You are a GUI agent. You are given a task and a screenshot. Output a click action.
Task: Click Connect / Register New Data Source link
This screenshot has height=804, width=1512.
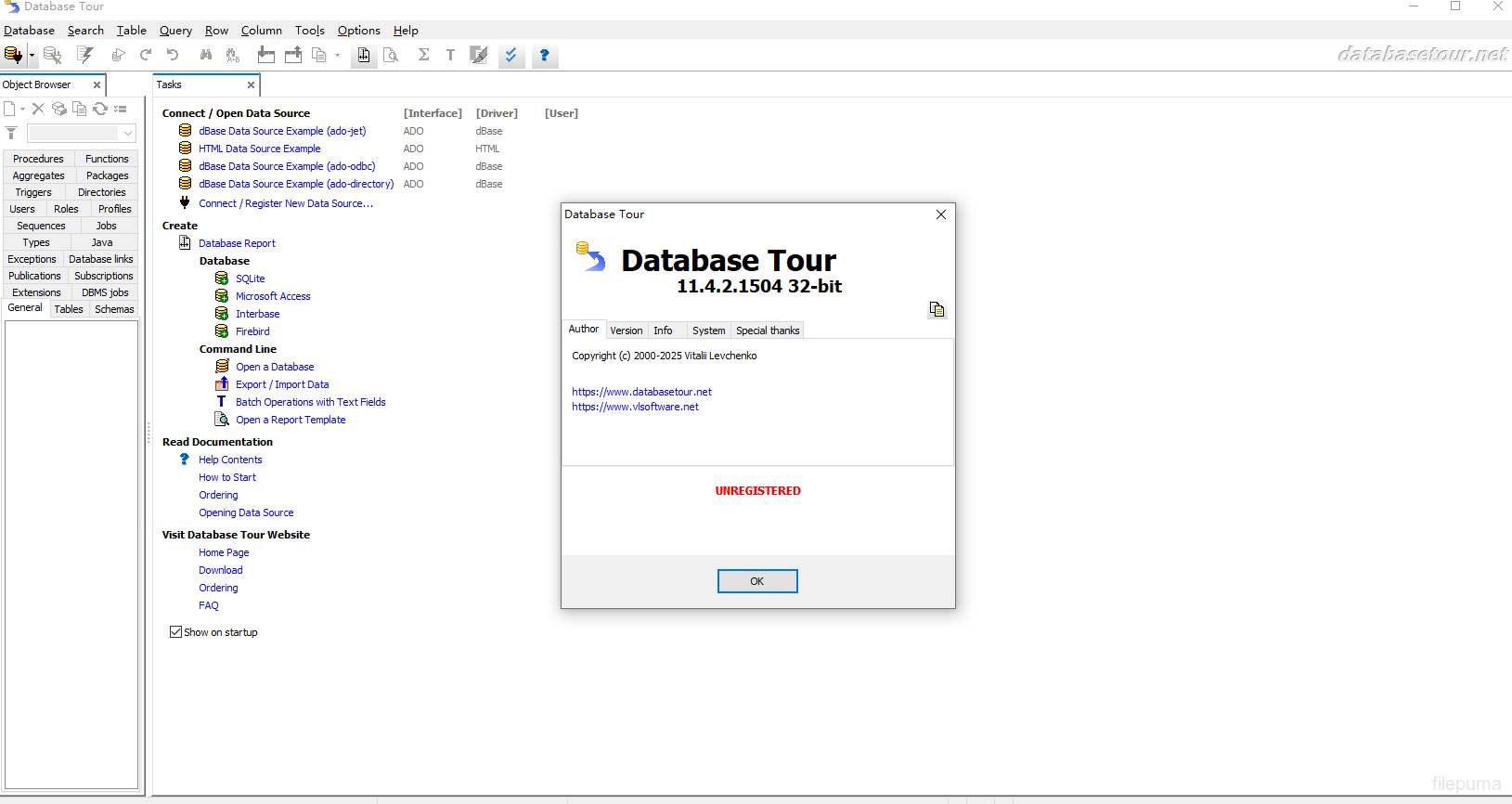tap(285, 203)
